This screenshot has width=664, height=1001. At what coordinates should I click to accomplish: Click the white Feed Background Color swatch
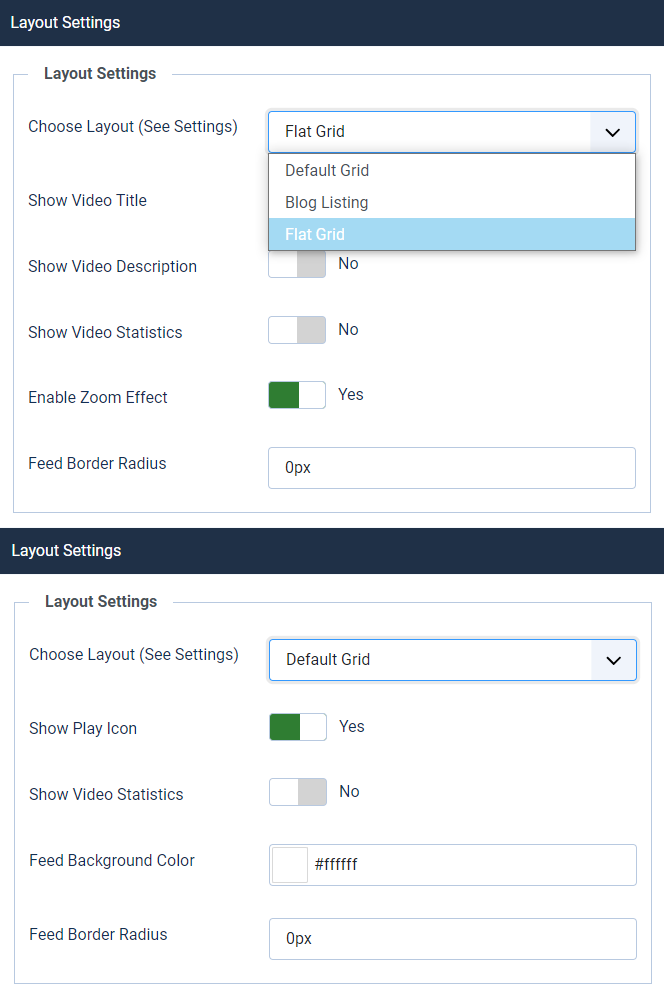(290, 865)
